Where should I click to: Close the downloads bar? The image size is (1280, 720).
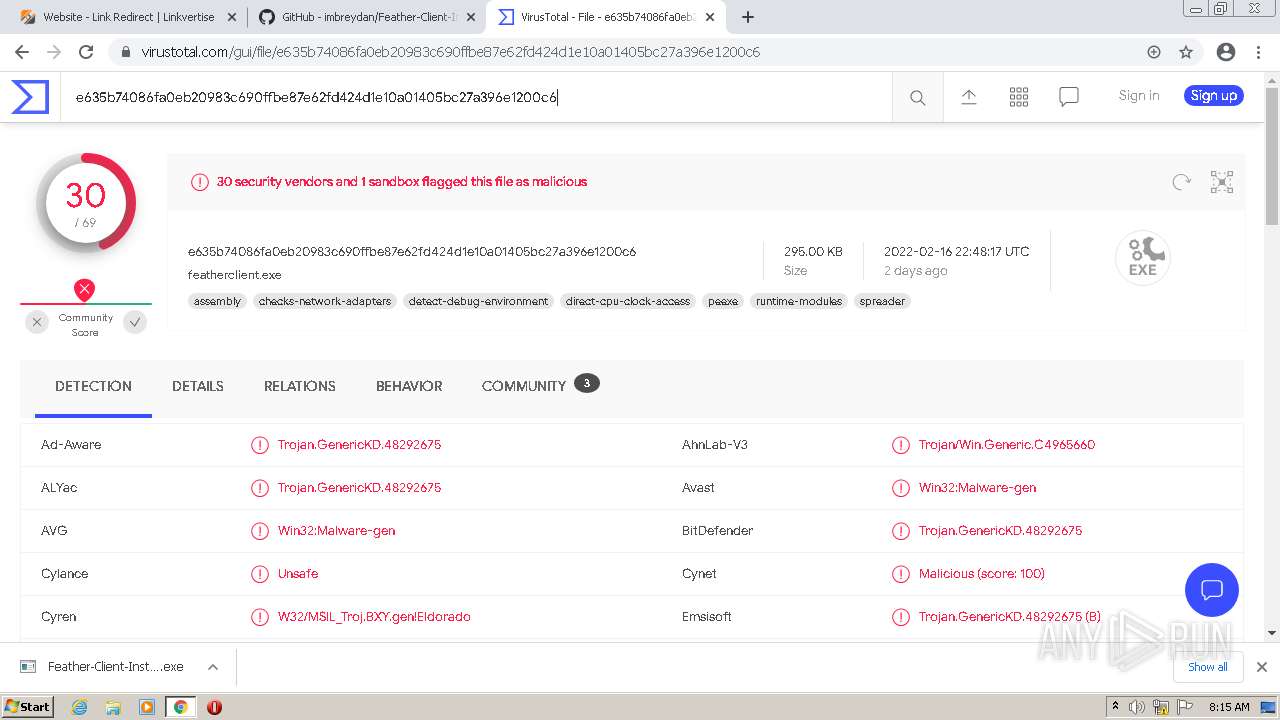[x=1262, y=667]
